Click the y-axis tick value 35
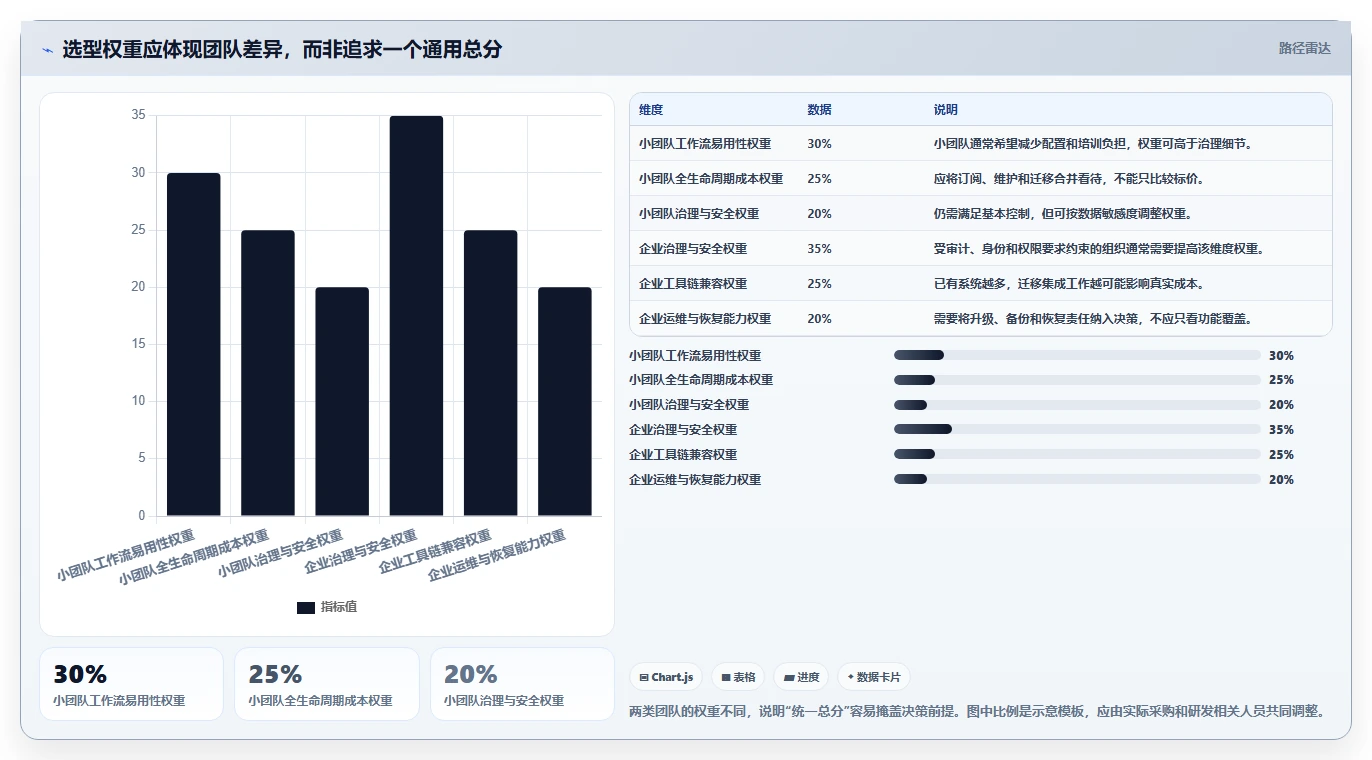The width and height of the screenshot is (1372, 760). pos(138,115)
